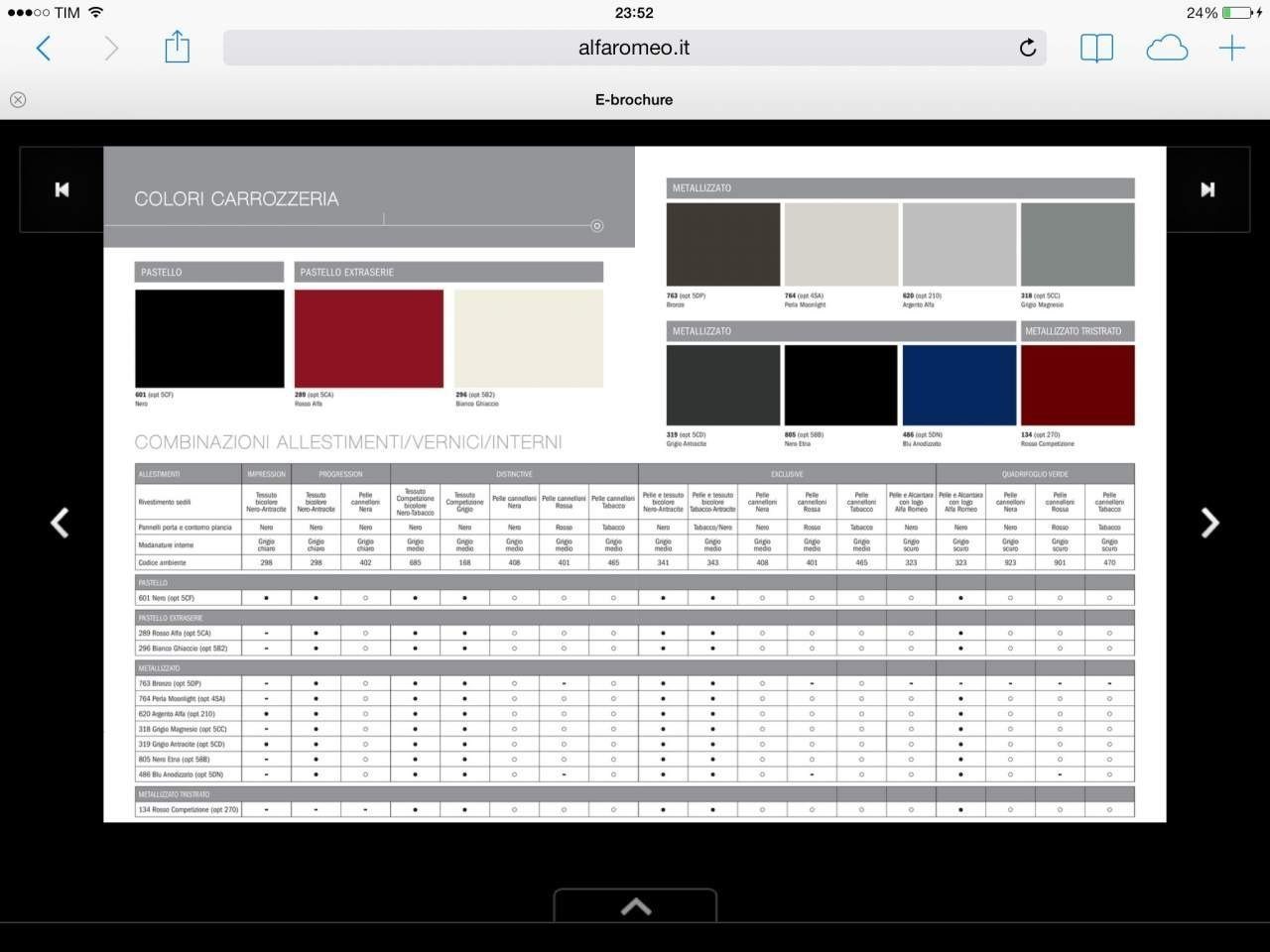Tap table row 601 Nero (opt 5CF)
Image resolution: width=1270 pixels, height=952 pixels.
[x=634, y=598]
